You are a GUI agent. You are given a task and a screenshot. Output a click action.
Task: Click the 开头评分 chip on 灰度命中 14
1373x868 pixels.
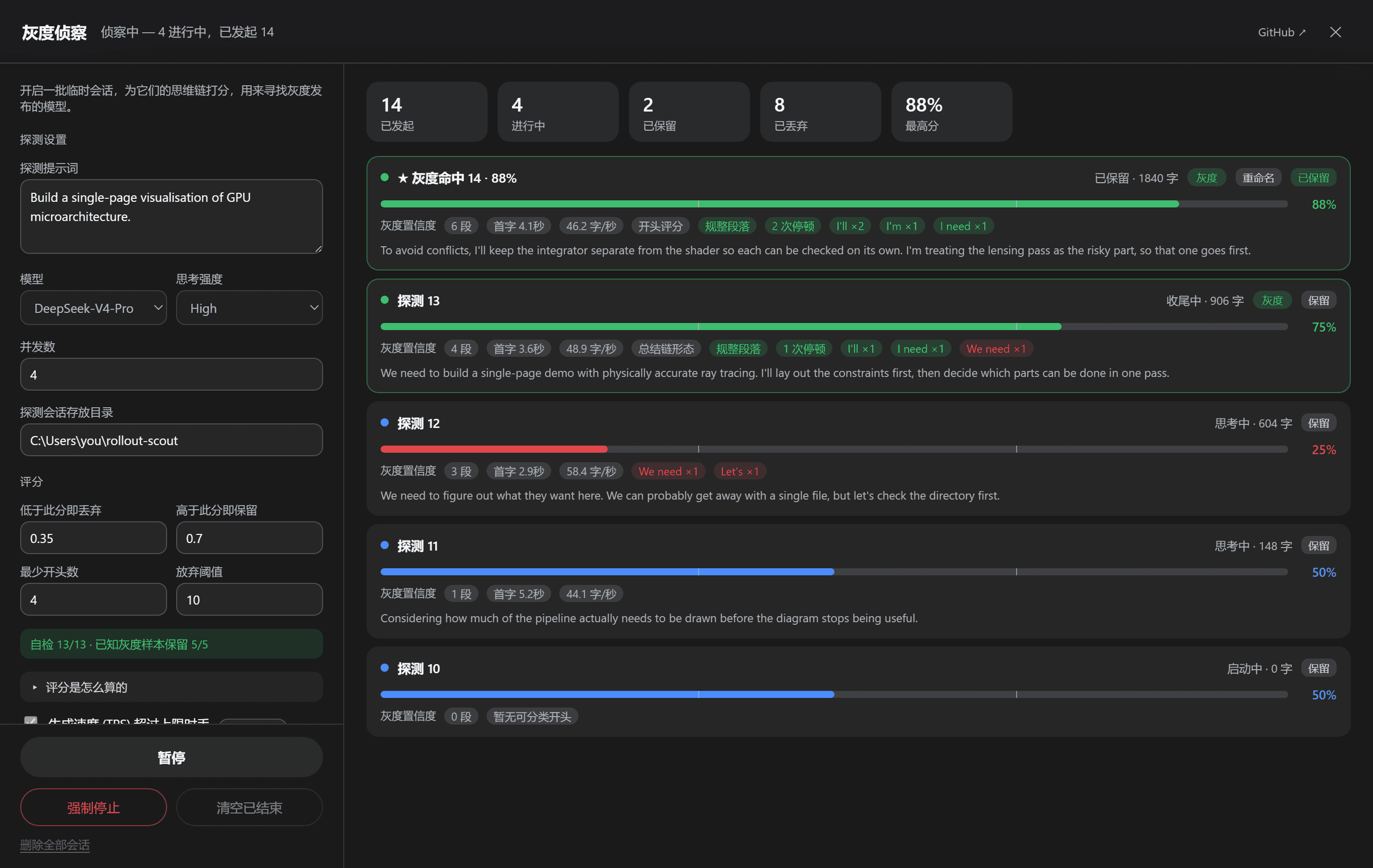660,226
